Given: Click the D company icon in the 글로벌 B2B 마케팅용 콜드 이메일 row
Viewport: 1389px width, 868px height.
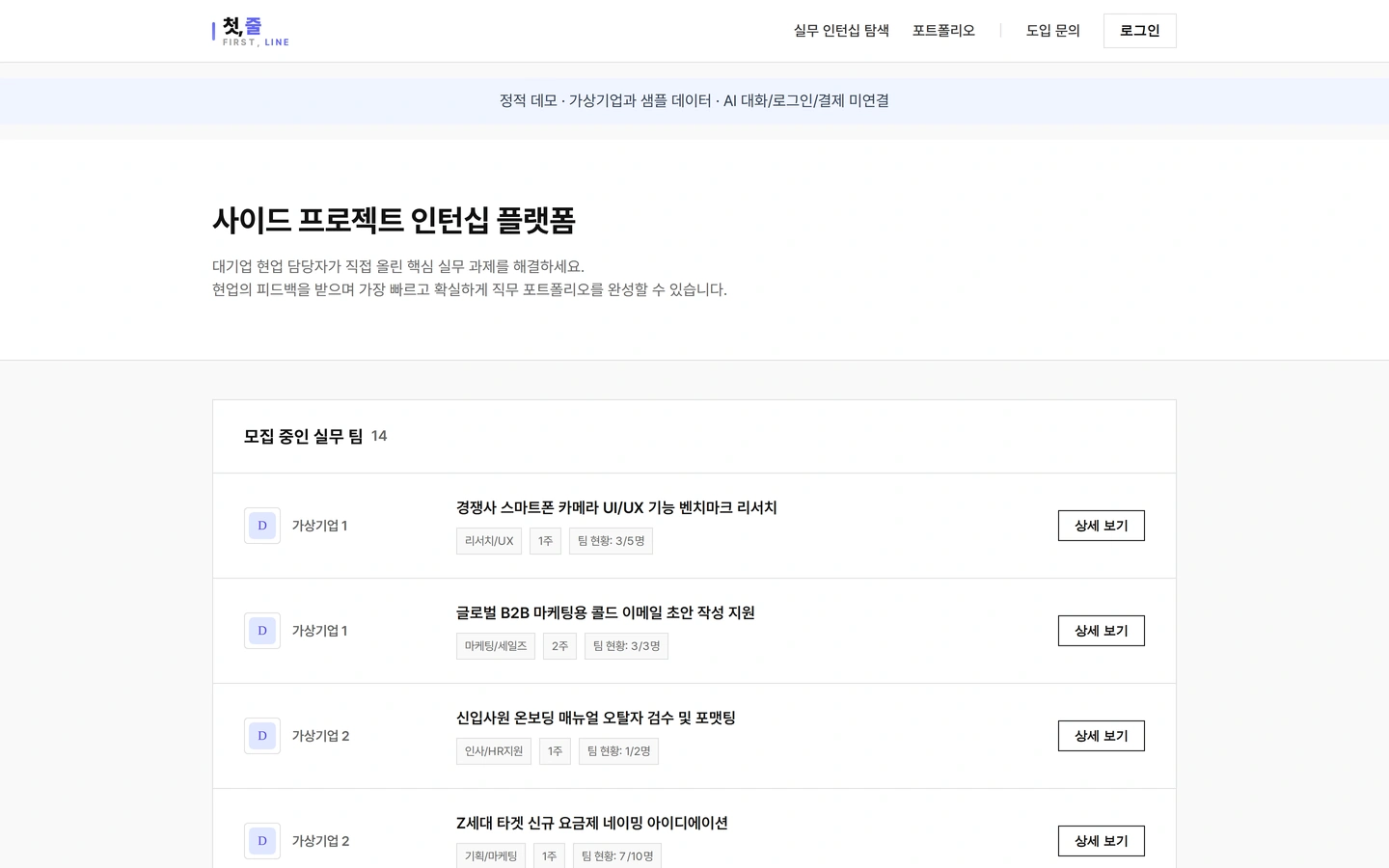Looking at the screenshot, I should [262, 631].
